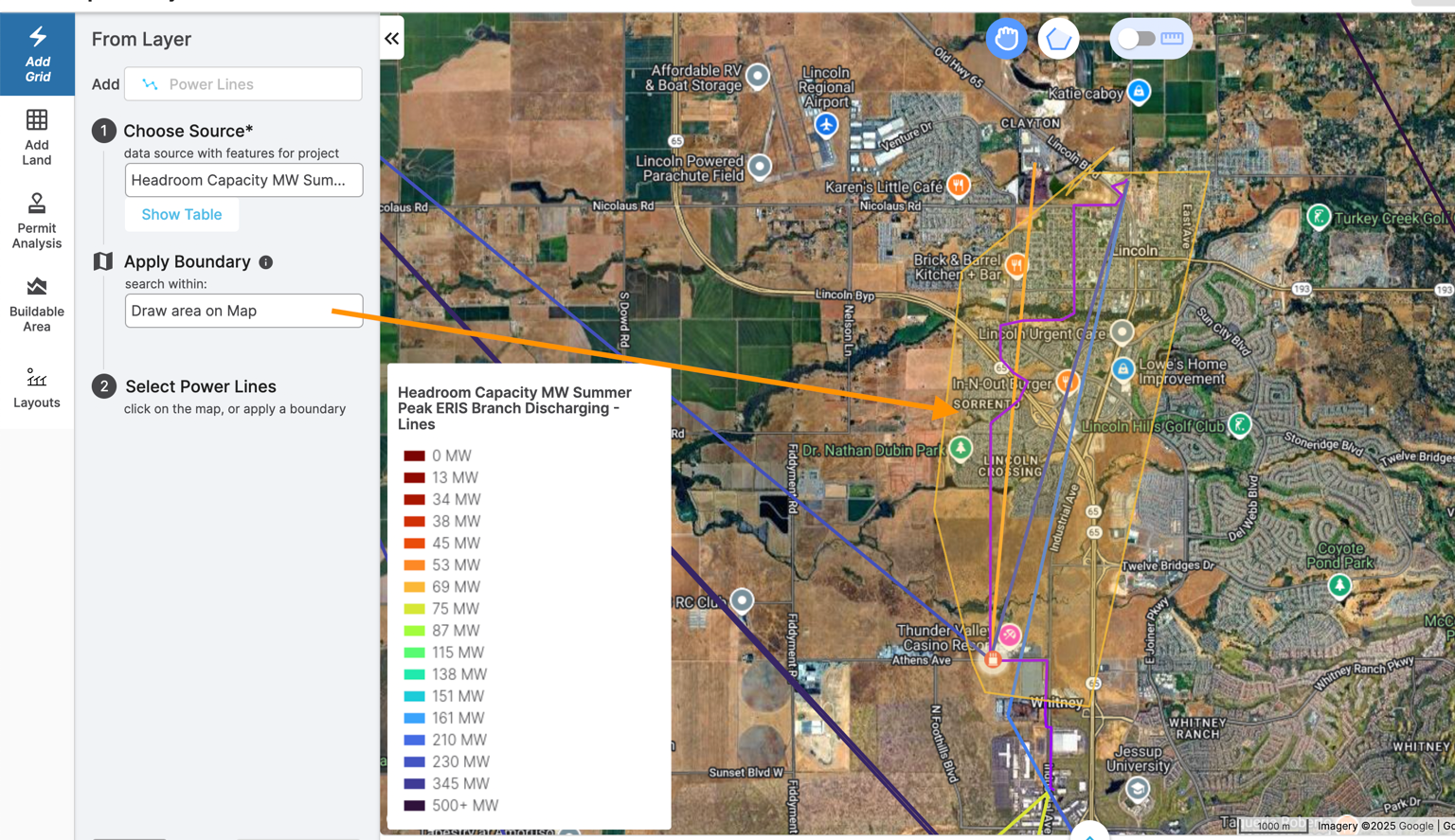The width and height of the screenshot is (1455, 840).
Task: Click the Lowe's Home Improvement map marker
Action: click(1123, 369)
